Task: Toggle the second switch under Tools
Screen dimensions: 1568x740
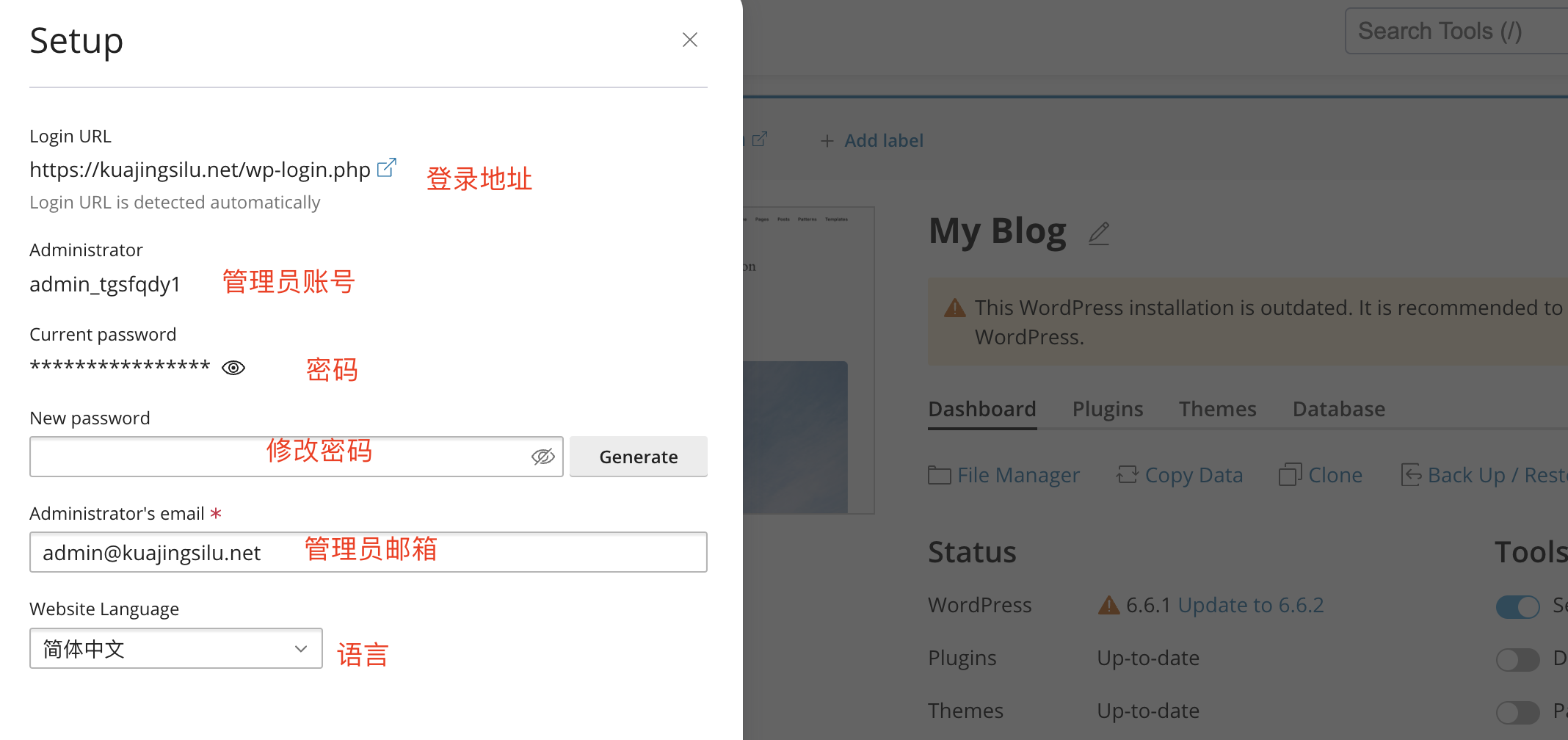Action: [1517, 659]
